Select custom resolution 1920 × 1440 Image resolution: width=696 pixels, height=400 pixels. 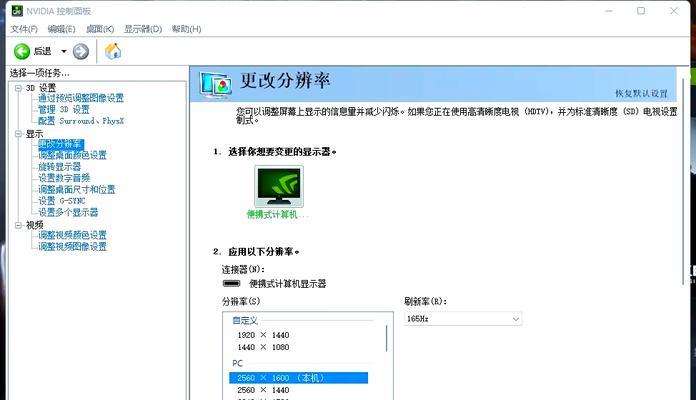pyautogui.click(x=263, y=335)
